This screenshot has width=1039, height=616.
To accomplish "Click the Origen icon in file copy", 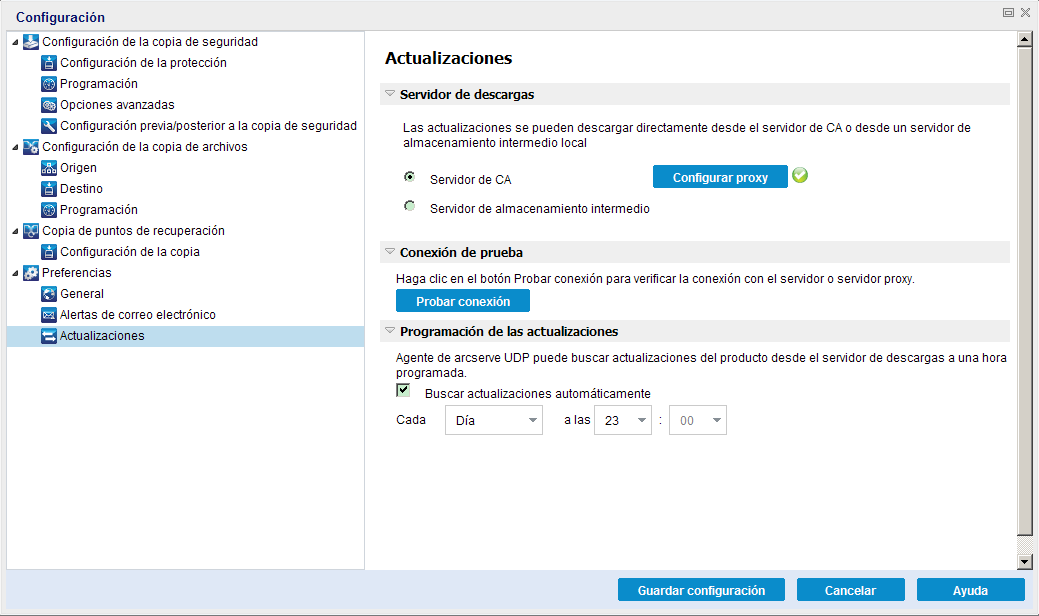I will click(49, 168).
